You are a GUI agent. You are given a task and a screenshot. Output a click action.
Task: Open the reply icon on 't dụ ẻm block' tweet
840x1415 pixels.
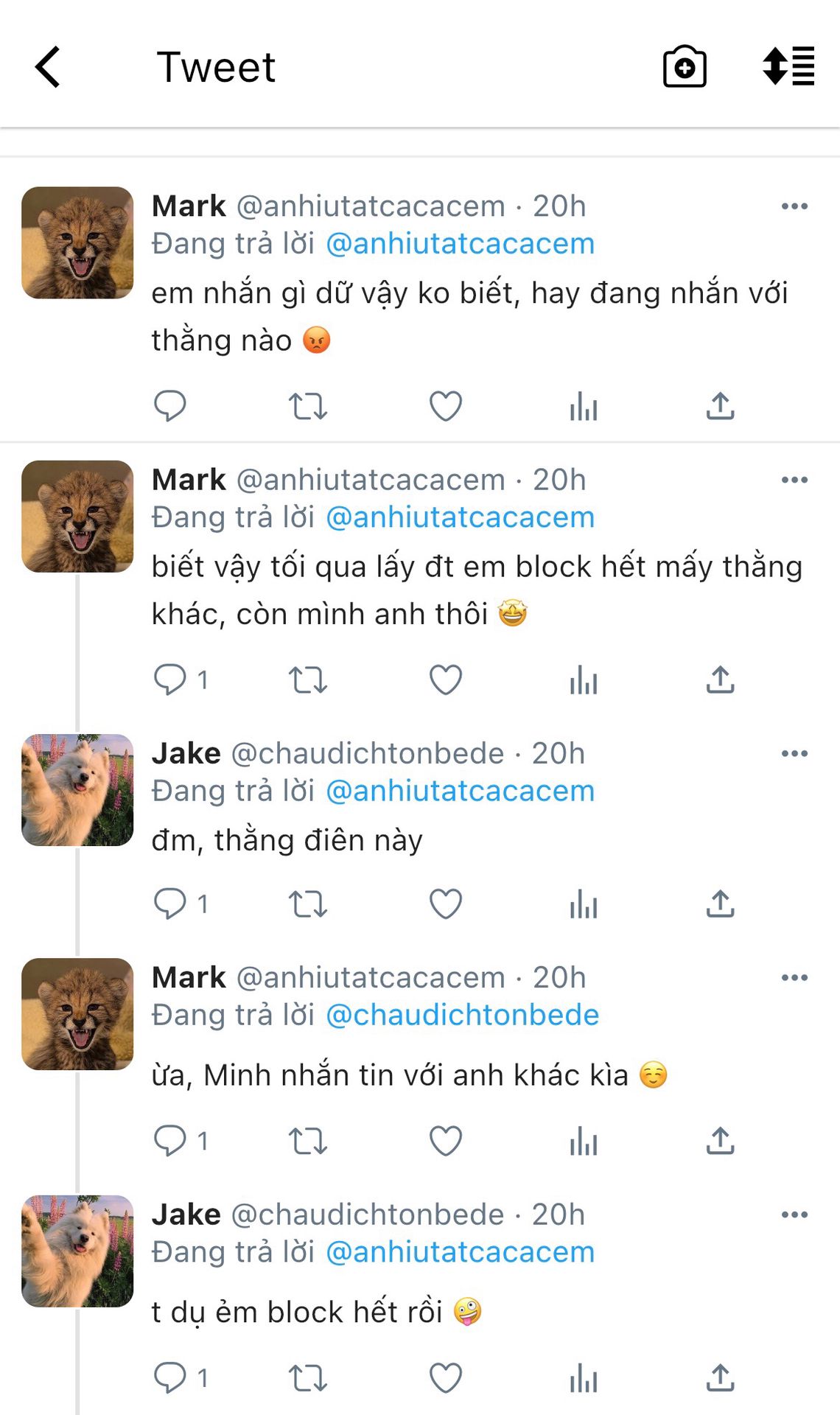pyautogui.click(x=169, y=1377)
